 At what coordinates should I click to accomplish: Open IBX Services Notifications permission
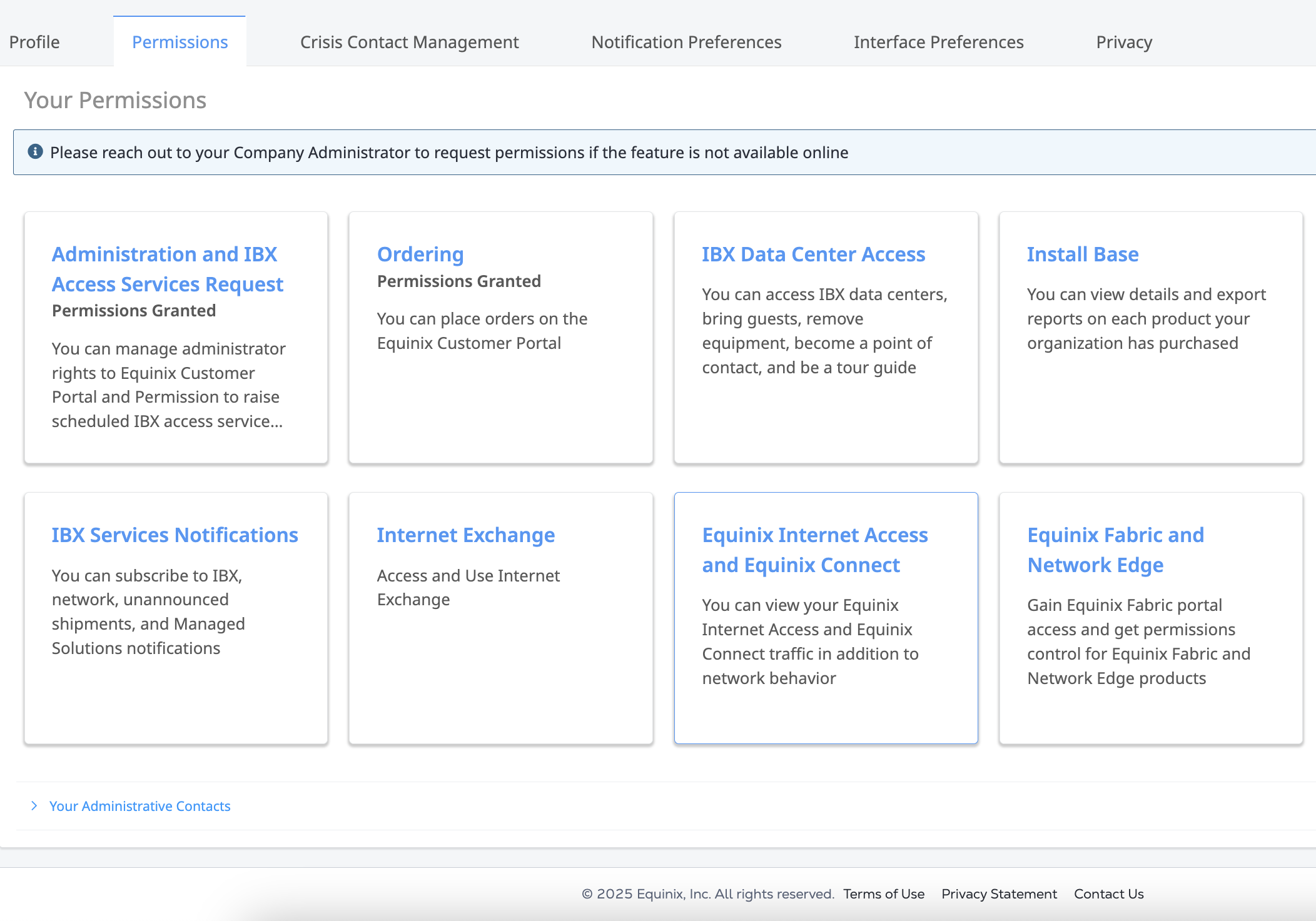175,535
